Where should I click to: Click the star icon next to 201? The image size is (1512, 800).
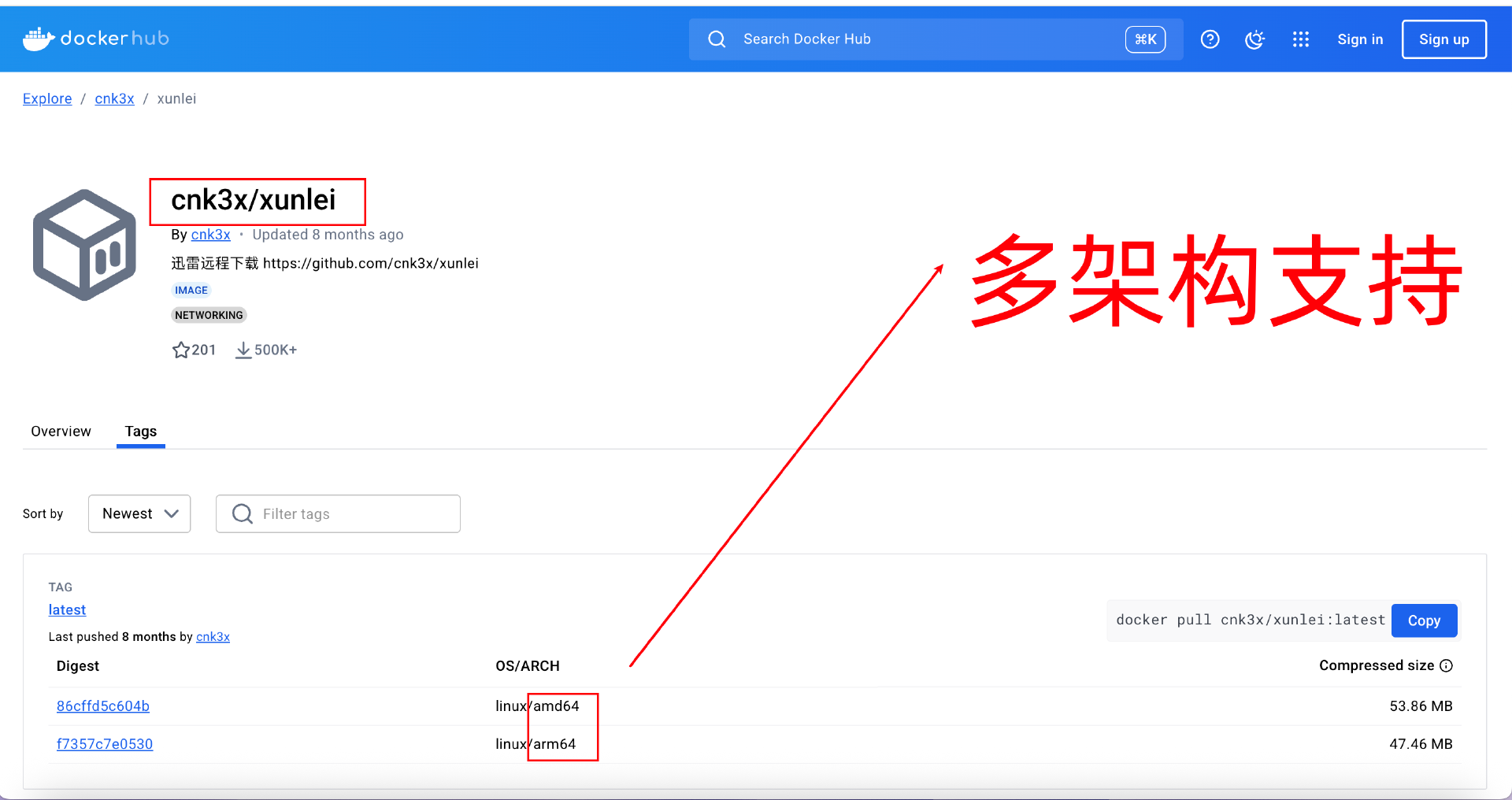(180, 350)
